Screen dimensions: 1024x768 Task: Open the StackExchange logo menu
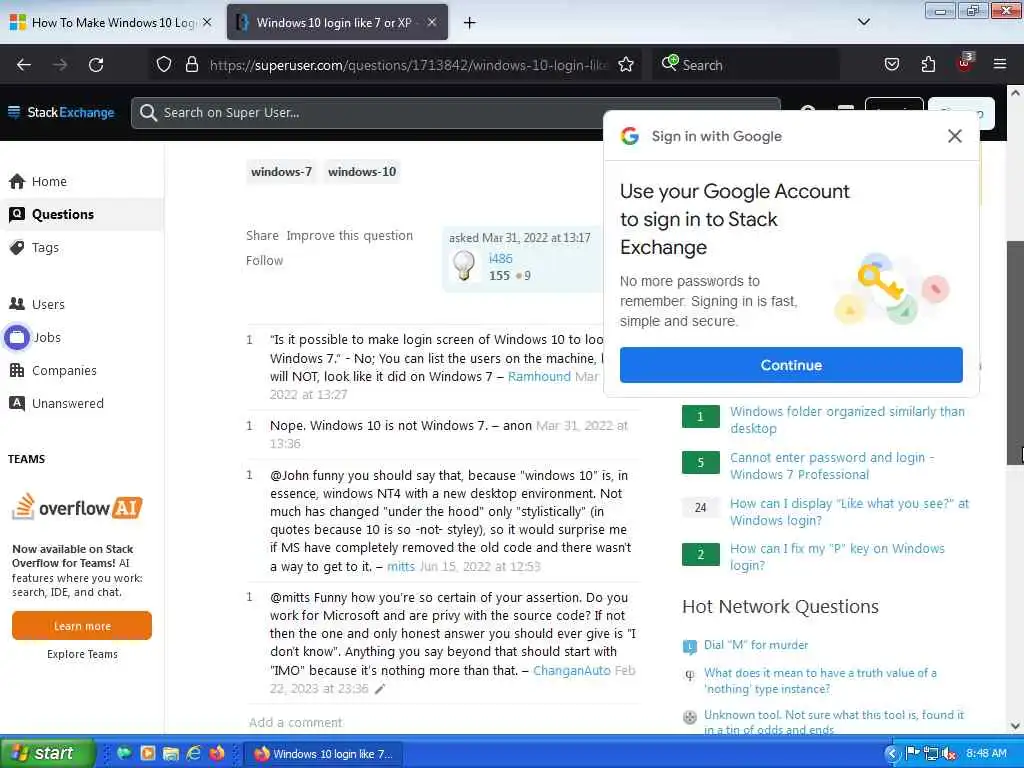coord(61,112)
